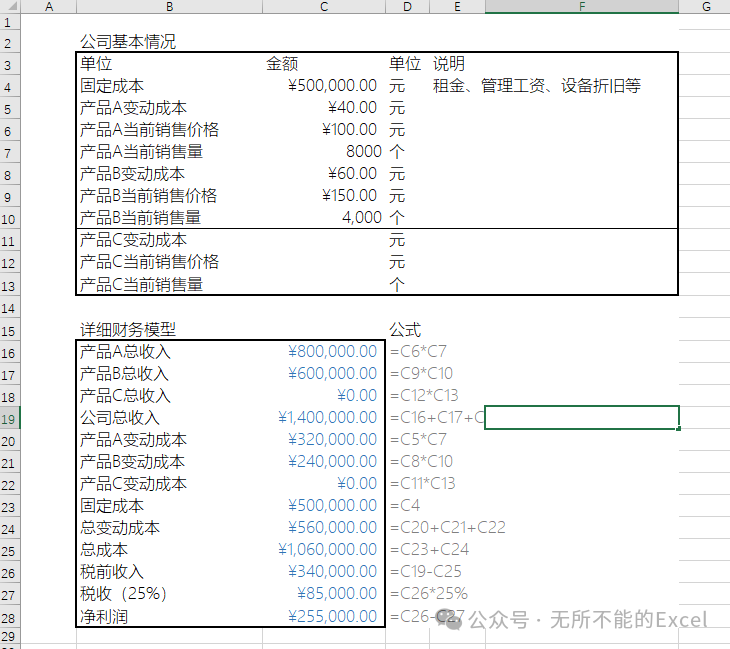Screen dimensions: 730x649
Task: Click the formula text =C6*C7
Action: (418, 352)
